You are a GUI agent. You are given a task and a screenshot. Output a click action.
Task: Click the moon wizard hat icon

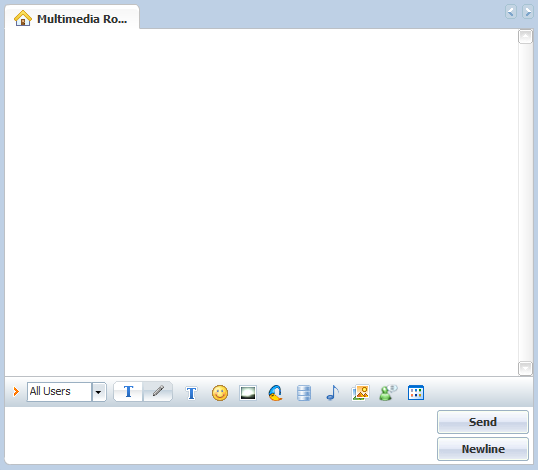click(276, 393)
